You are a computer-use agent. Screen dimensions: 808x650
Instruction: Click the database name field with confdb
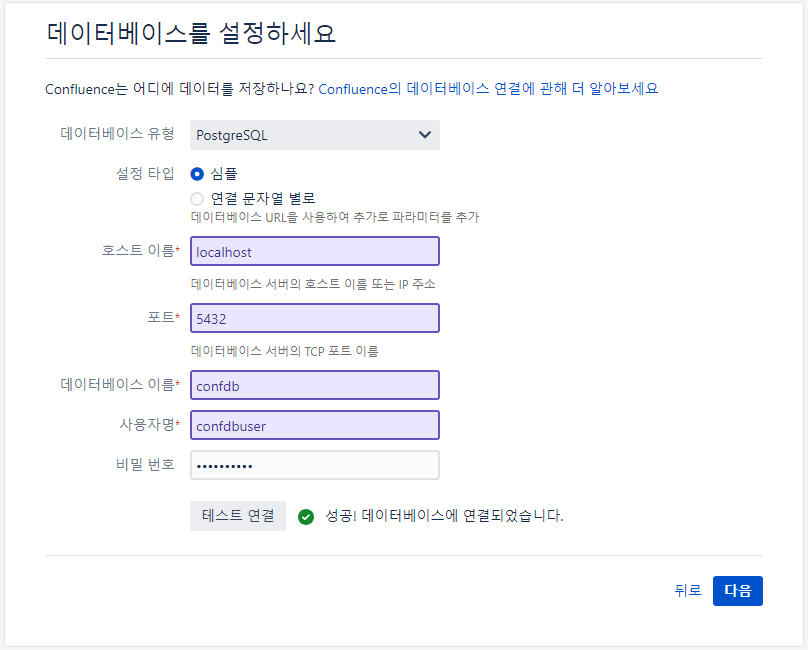tap(314, 385)
